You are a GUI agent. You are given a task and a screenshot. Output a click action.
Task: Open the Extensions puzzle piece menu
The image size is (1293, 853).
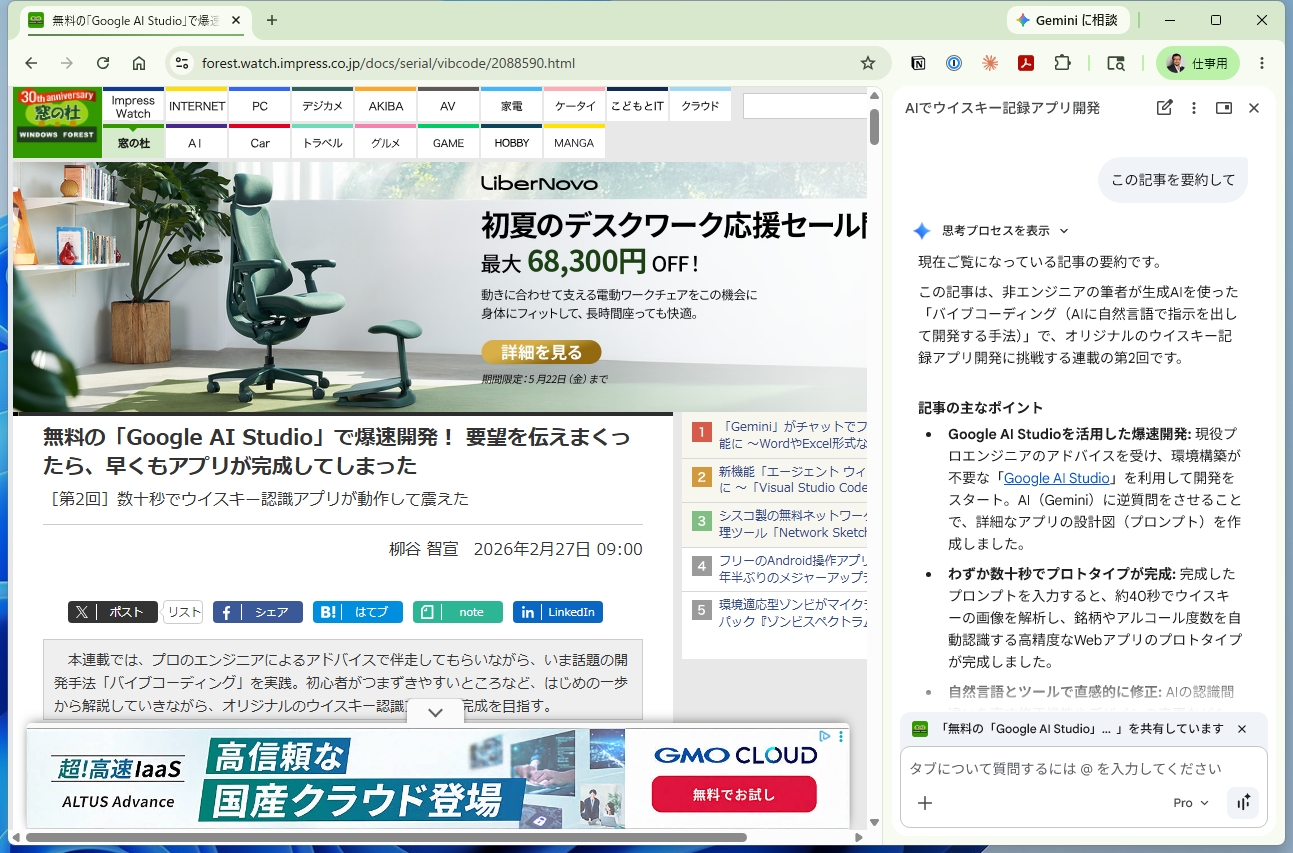click(x=1062, y=63)
